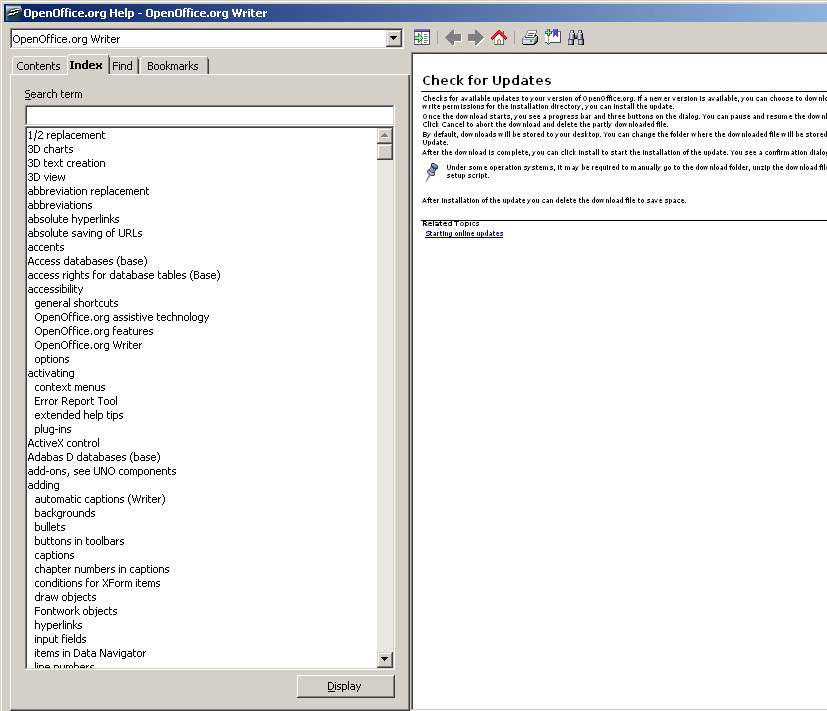Open the Starting online updates link

pos(464,234)
